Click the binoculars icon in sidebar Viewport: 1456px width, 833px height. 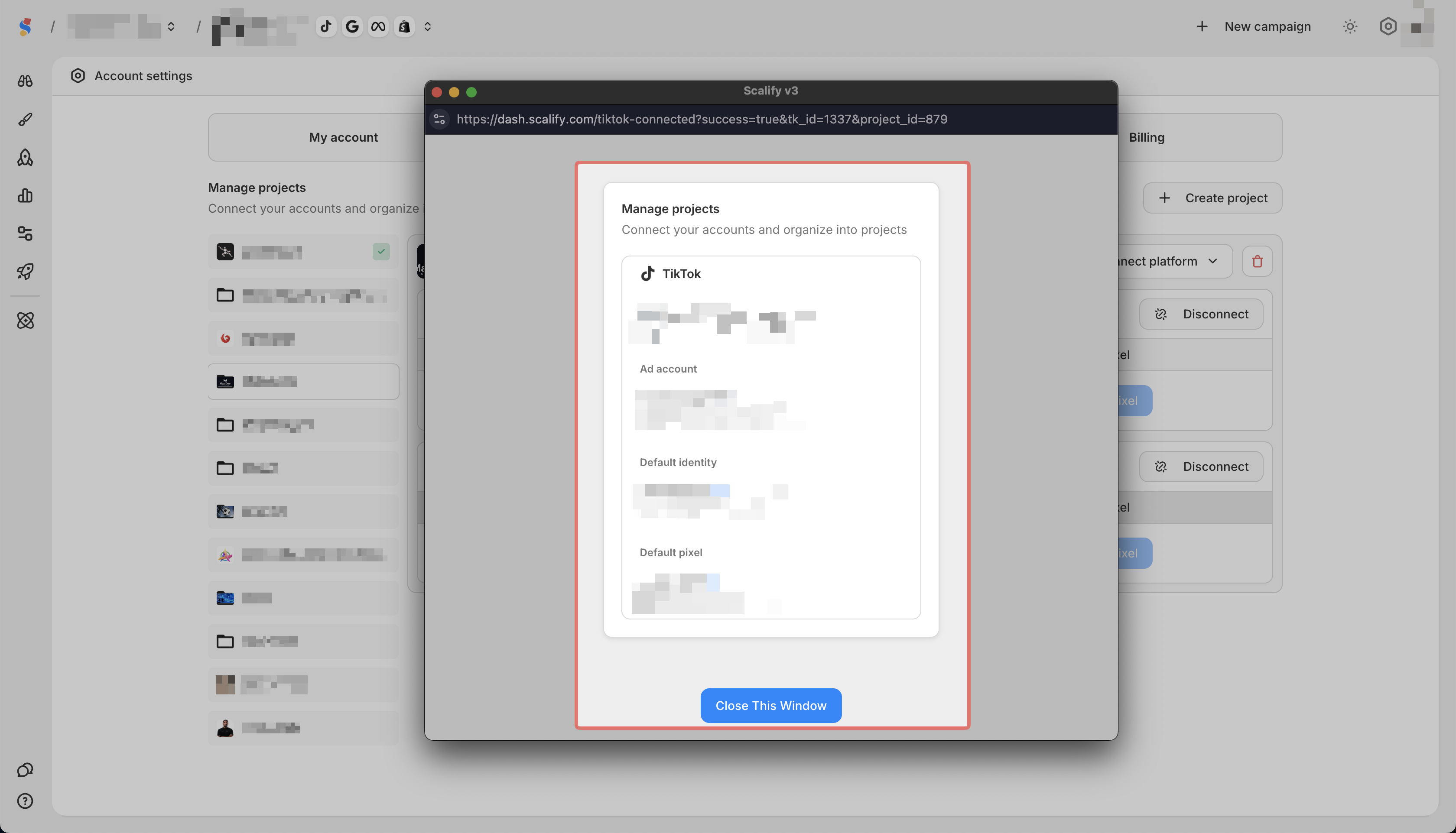[25, 81]
